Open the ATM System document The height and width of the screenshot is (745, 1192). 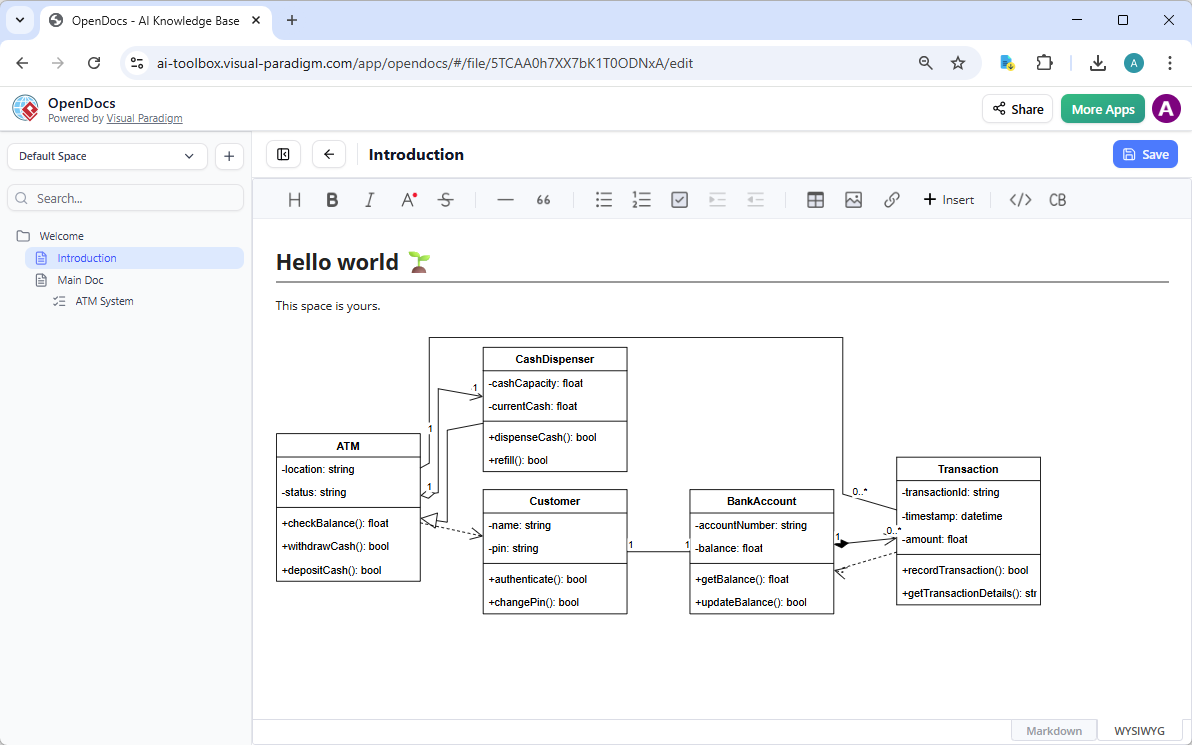click(104, 301)
